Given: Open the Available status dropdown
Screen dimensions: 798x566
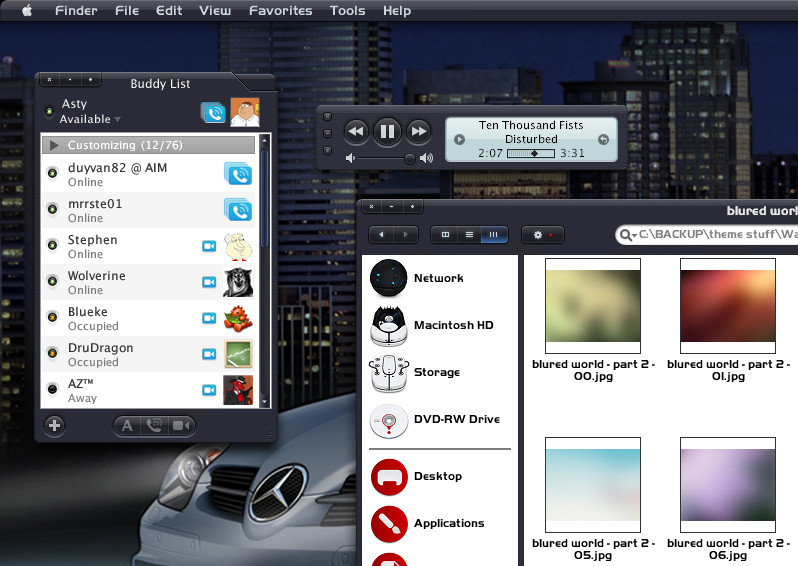Looking at the screenshot, I should pos(90,119).
